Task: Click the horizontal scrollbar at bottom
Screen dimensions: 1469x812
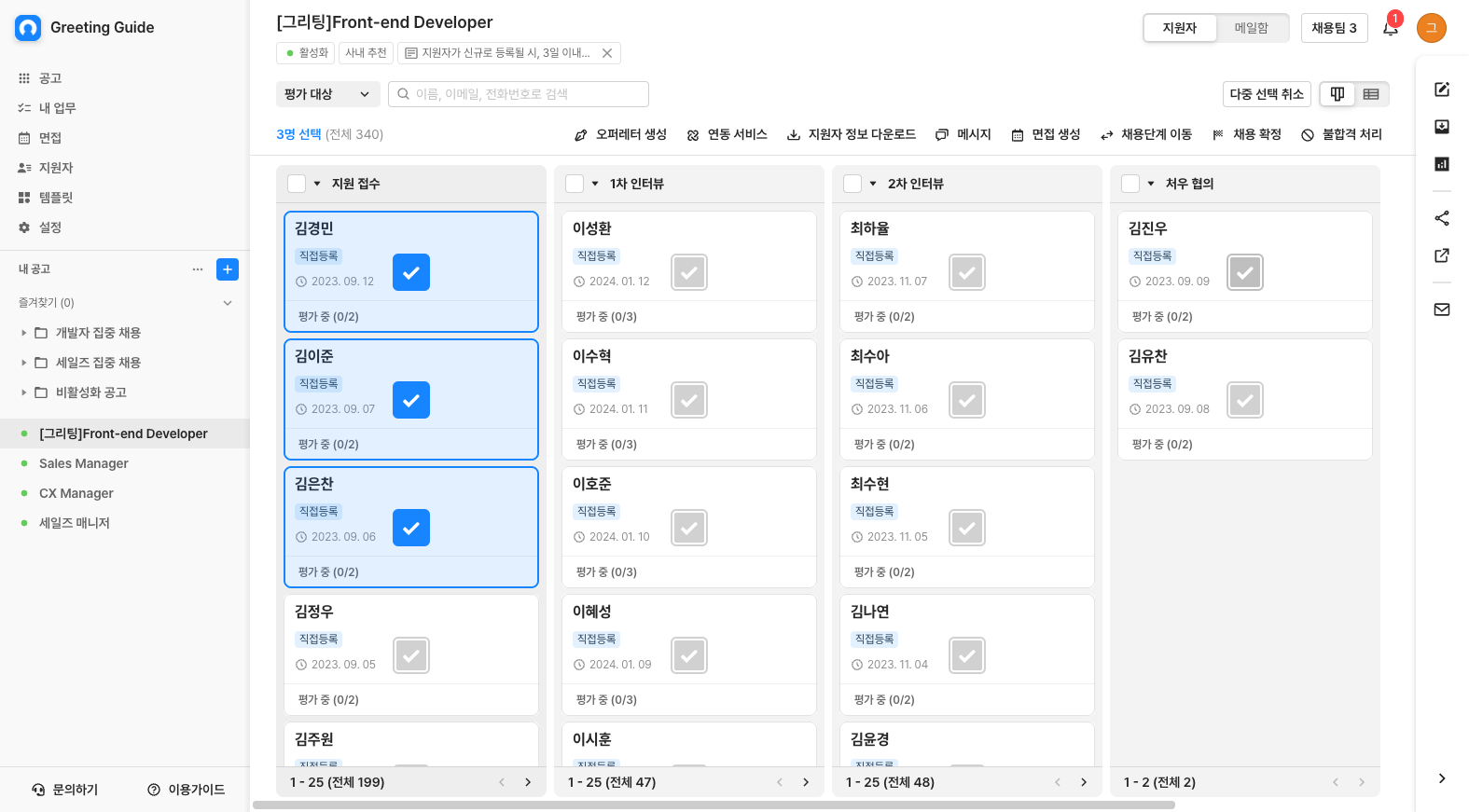Action: (714, 805)
